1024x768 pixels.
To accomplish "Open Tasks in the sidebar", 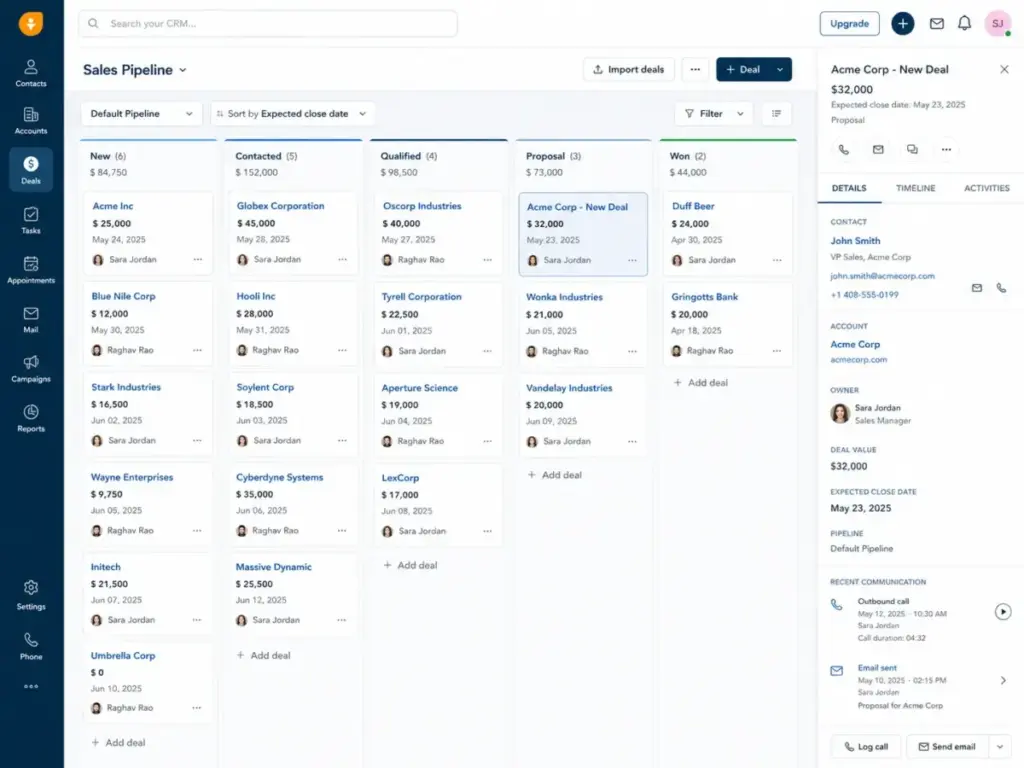I will point(31,221).
